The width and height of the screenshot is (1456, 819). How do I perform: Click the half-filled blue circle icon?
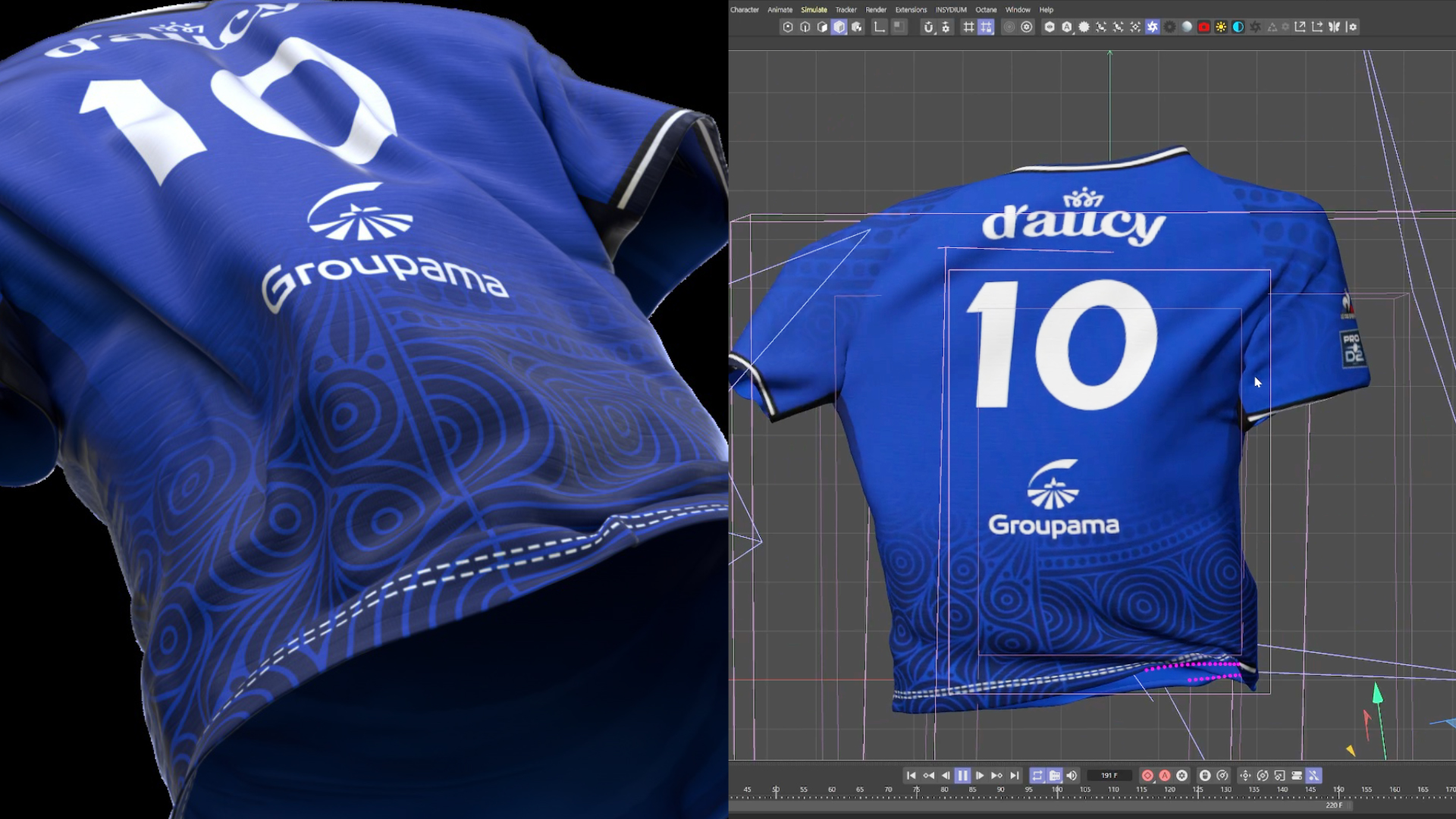click(x=1238, y=27)
